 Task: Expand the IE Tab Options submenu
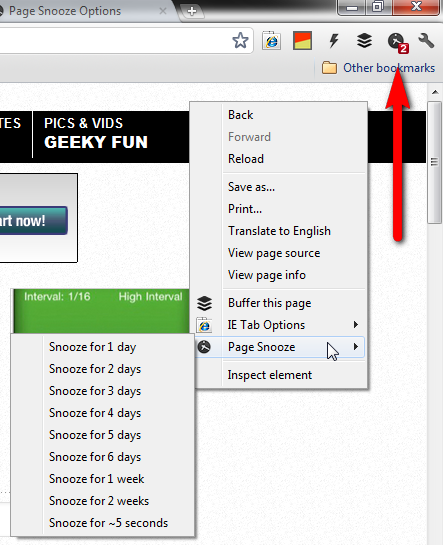tap(280, 325)
